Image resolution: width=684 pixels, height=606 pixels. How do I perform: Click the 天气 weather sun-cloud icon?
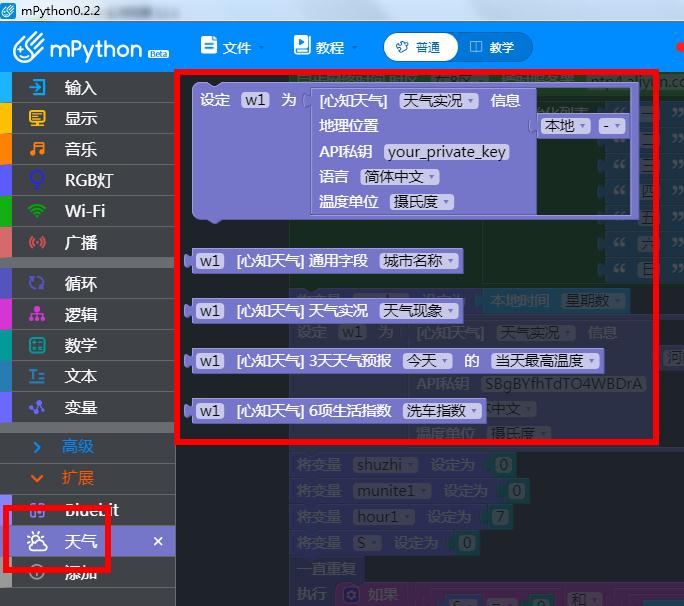point(37,541)
